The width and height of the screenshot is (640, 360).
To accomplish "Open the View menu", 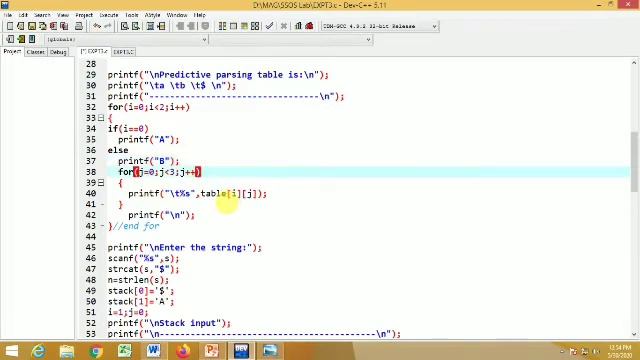I will [63, 15].
